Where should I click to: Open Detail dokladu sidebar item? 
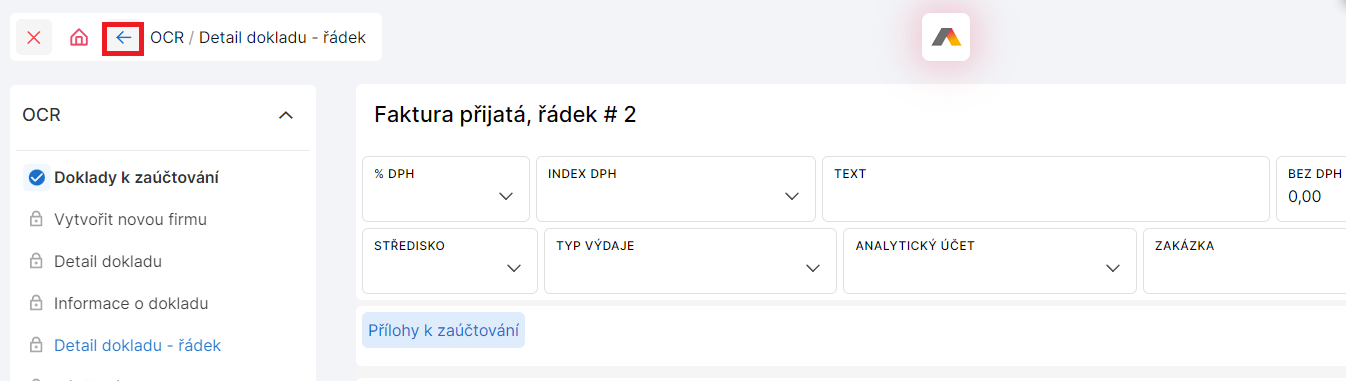coord(108,261)
